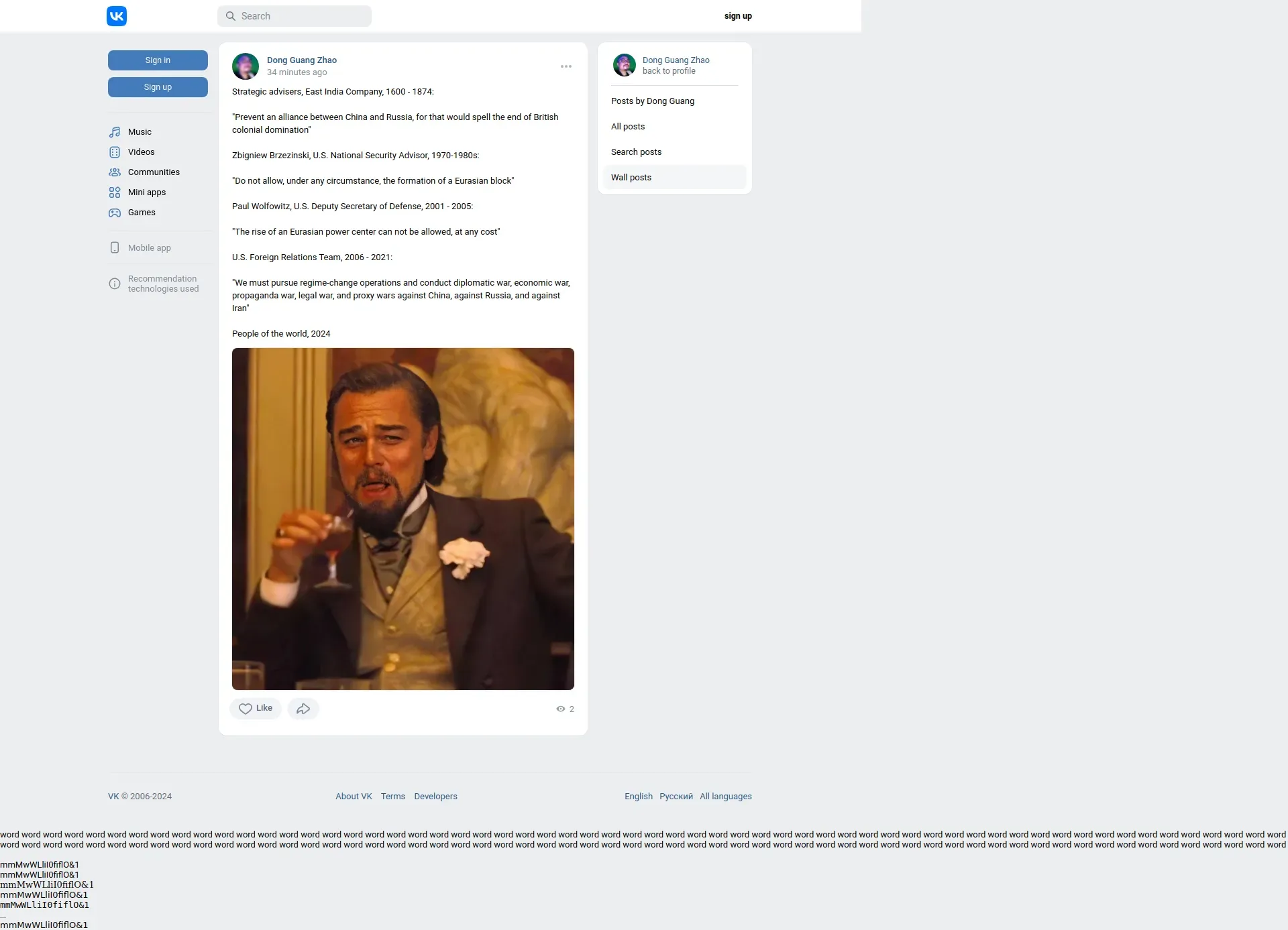Click the Recommendation technologies info icon
The image size is (1288, 930).
click(115, 284)
